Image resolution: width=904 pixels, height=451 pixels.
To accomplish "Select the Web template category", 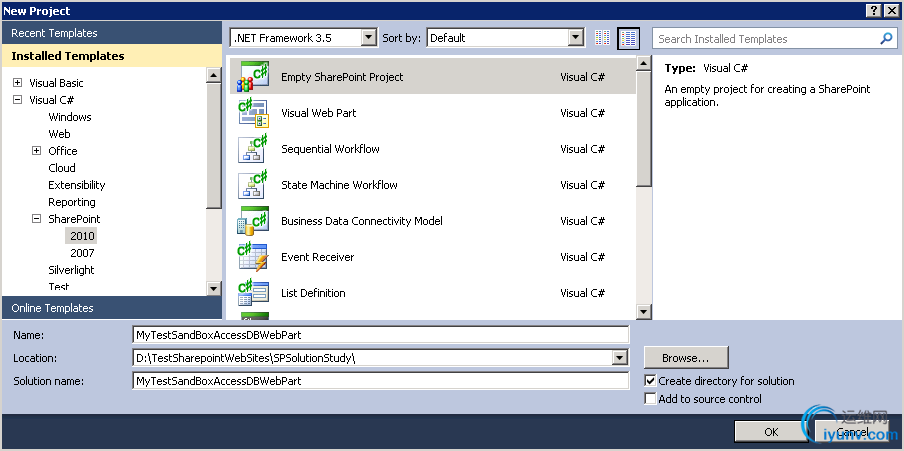I will click(x=59, y=134).
